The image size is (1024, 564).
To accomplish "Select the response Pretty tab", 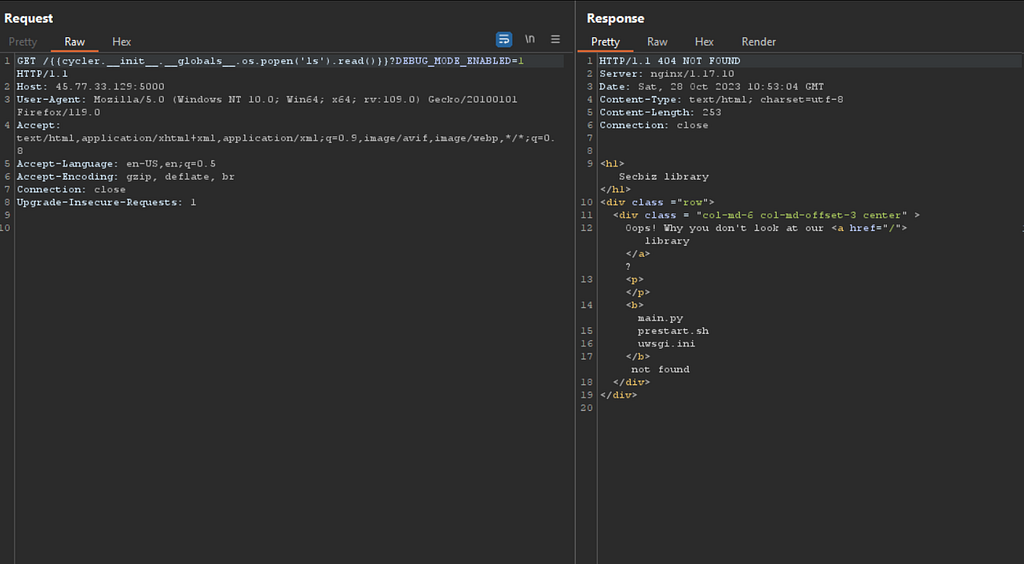I will [605, 42].
